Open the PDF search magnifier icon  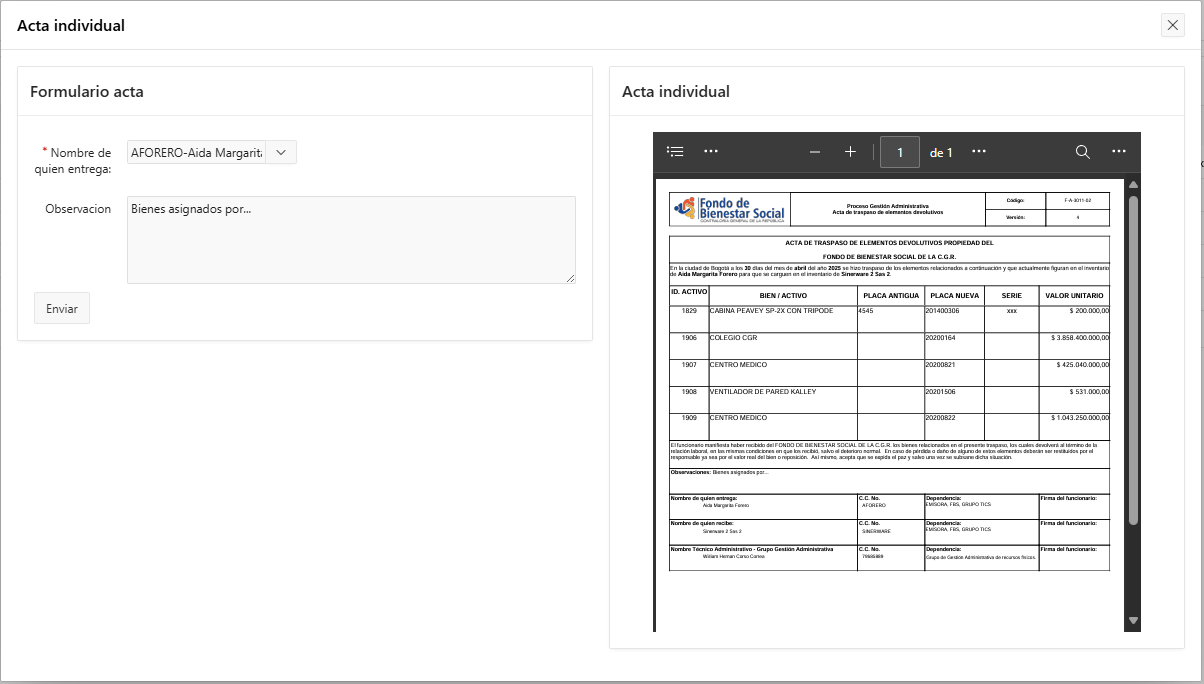coord(1082,152)
